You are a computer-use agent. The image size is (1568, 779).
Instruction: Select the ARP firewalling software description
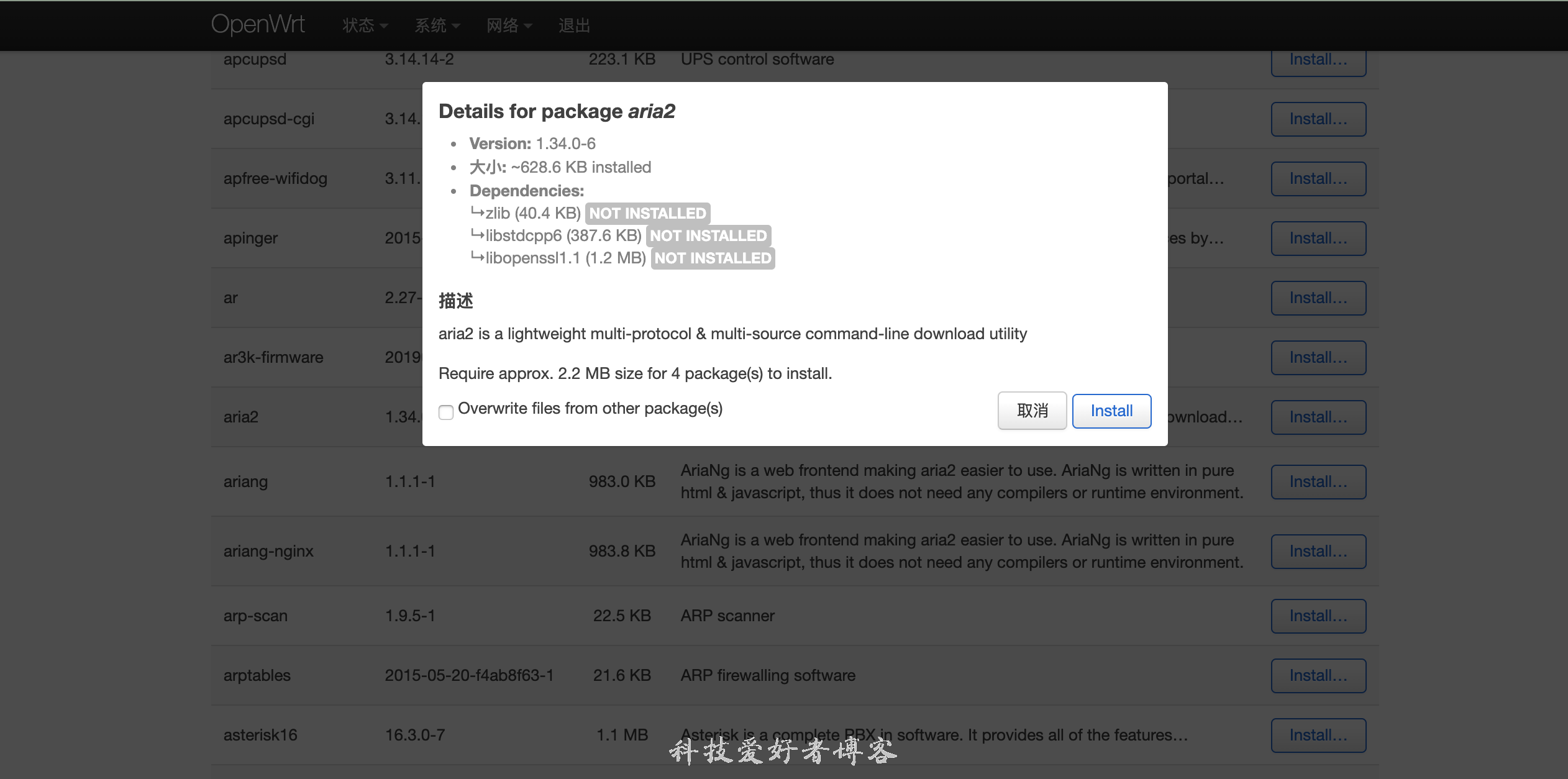point(768,675)
